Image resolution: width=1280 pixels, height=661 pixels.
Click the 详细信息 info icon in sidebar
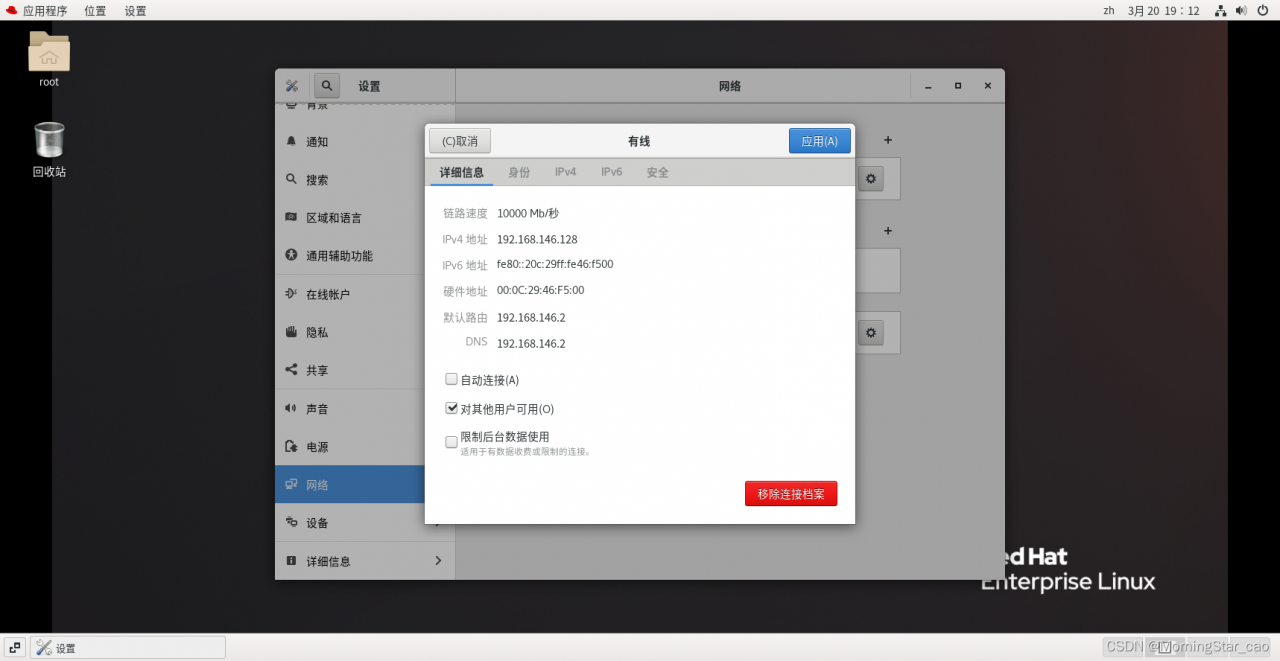[291, 561]
